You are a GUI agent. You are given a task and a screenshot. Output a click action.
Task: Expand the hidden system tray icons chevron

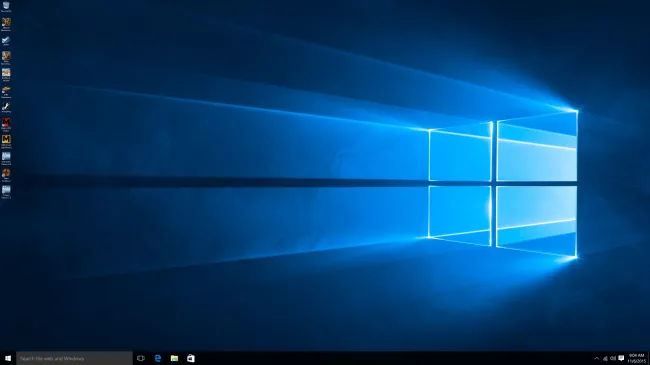click(x=597, y=358)
